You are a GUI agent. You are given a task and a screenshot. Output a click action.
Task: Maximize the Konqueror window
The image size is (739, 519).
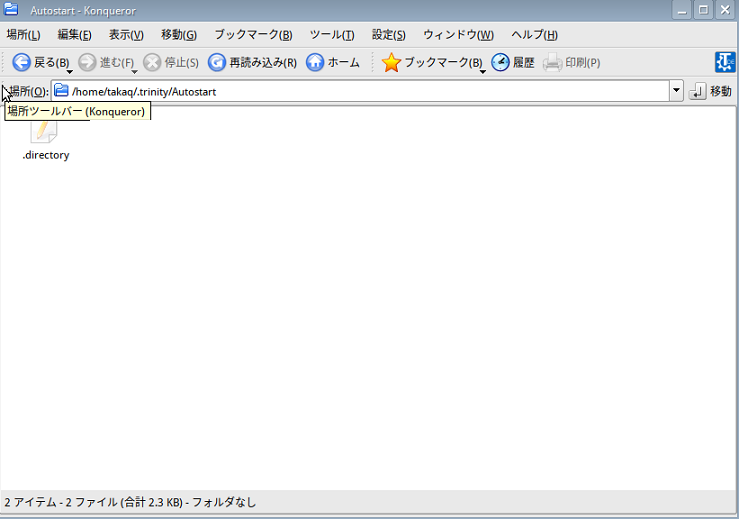point(703,10)
